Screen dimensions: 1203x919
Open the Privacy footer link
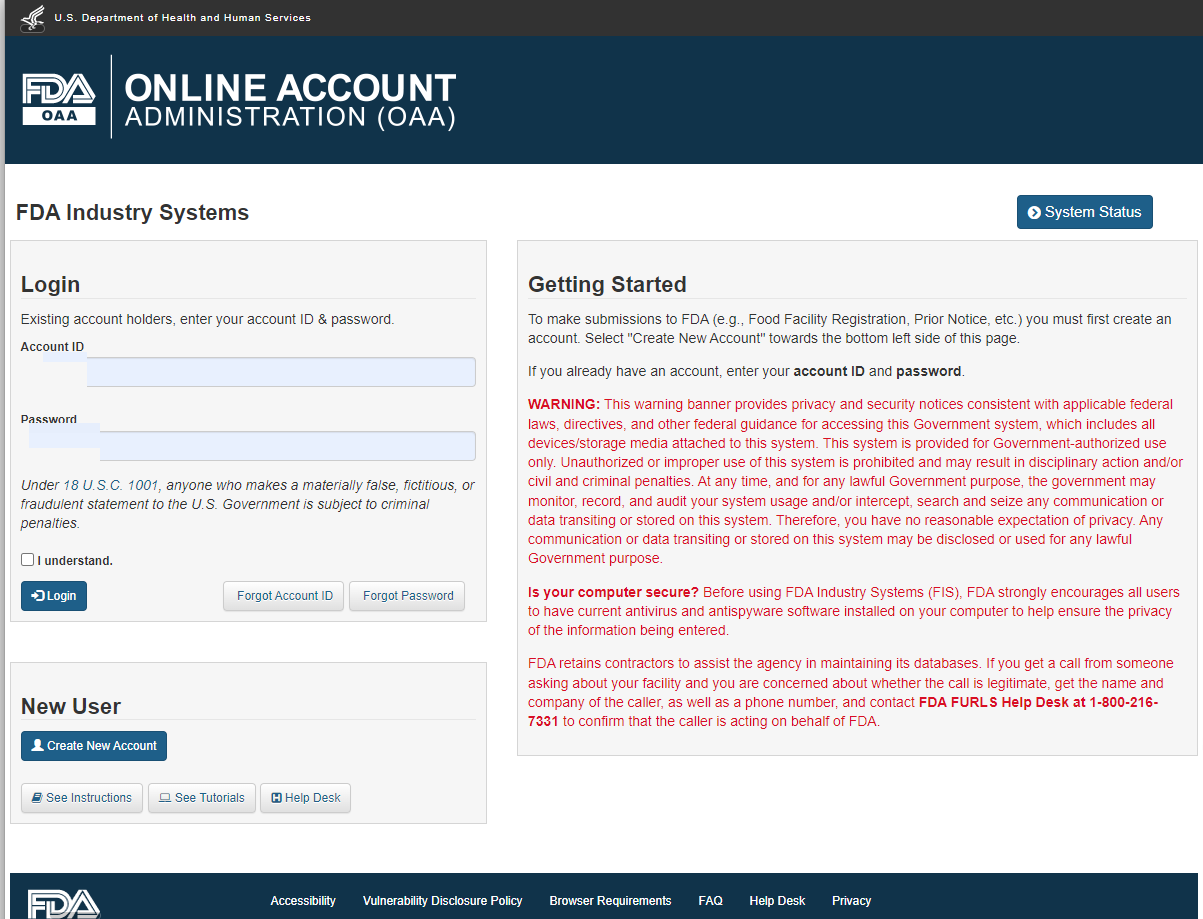pos(851,901)
